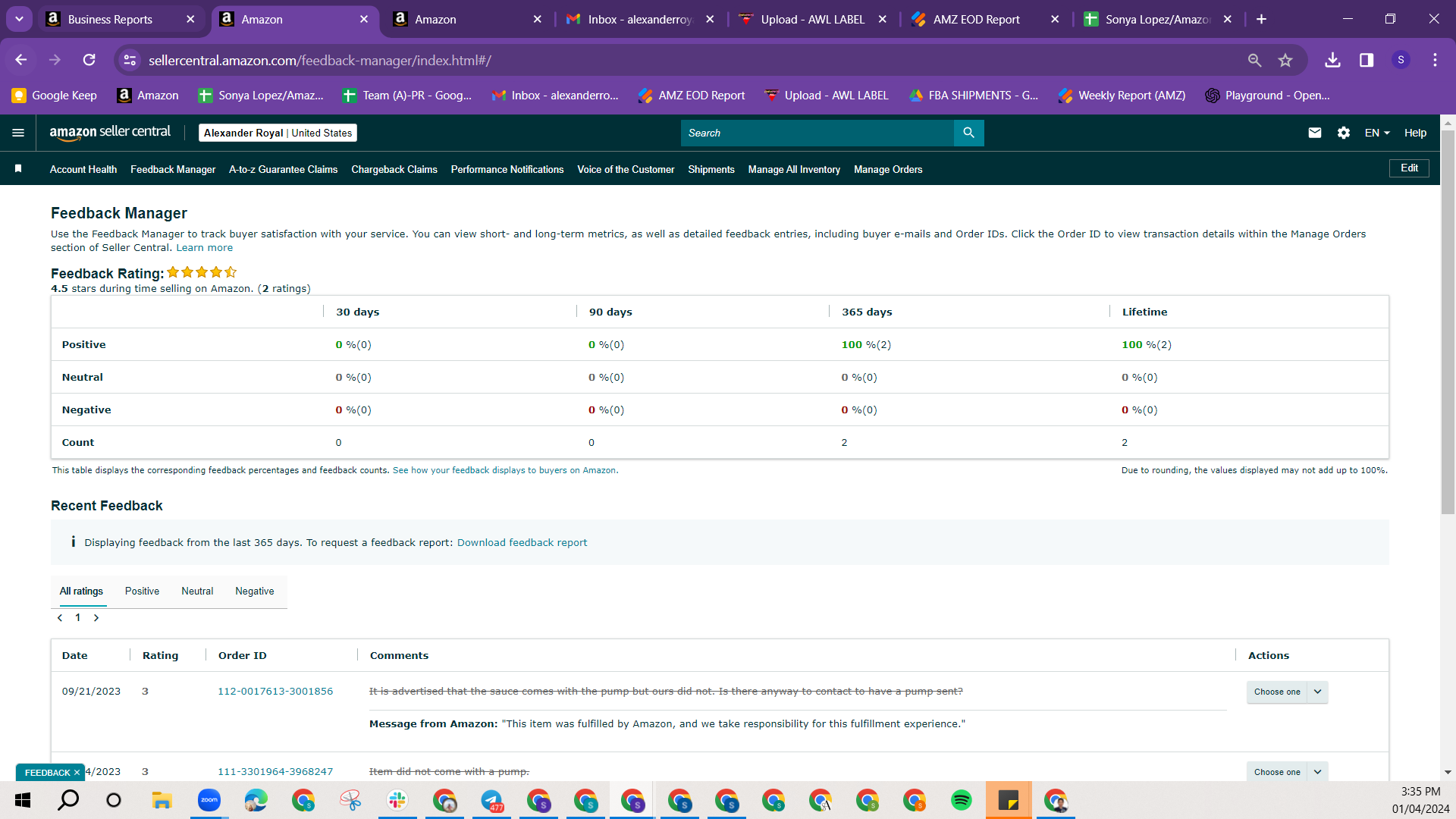Click the Alexander Royal account switcher

278,133
